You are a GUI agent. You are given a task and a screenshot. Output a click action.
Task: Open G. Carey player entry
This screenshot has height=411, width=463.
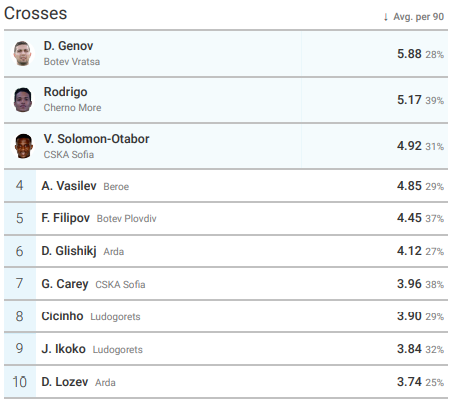pos(65,284)
